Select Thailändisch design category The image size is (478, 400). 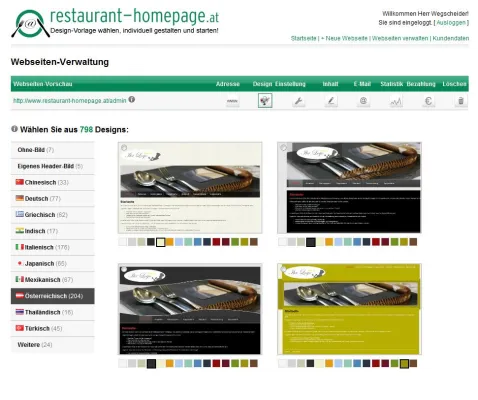coord(53,312)
